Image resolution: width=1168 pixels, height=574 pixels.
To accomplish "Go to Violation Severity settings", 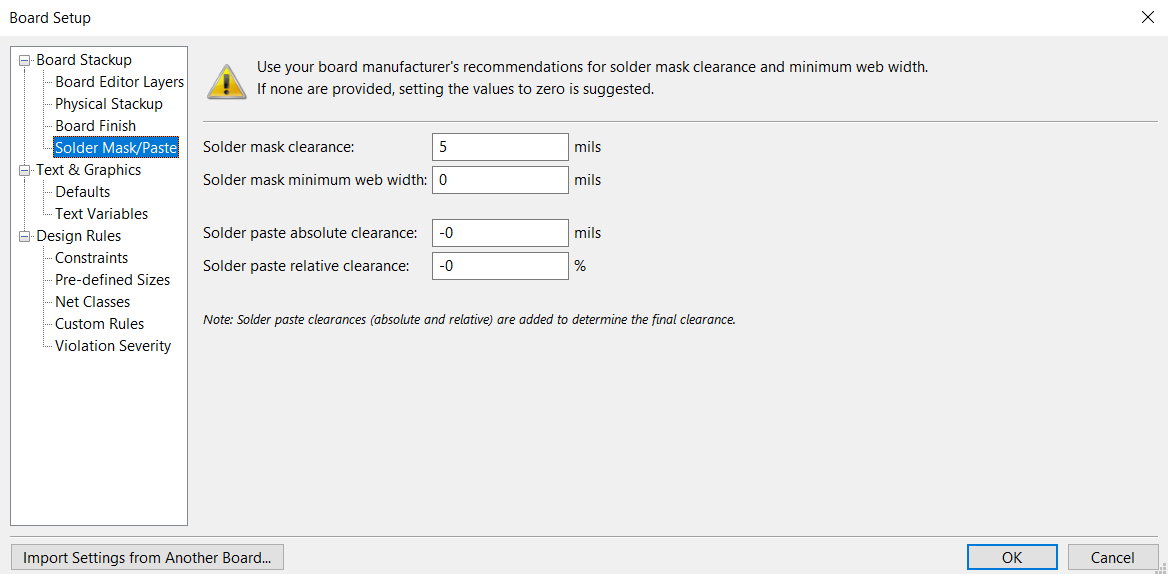I will 113,346.
